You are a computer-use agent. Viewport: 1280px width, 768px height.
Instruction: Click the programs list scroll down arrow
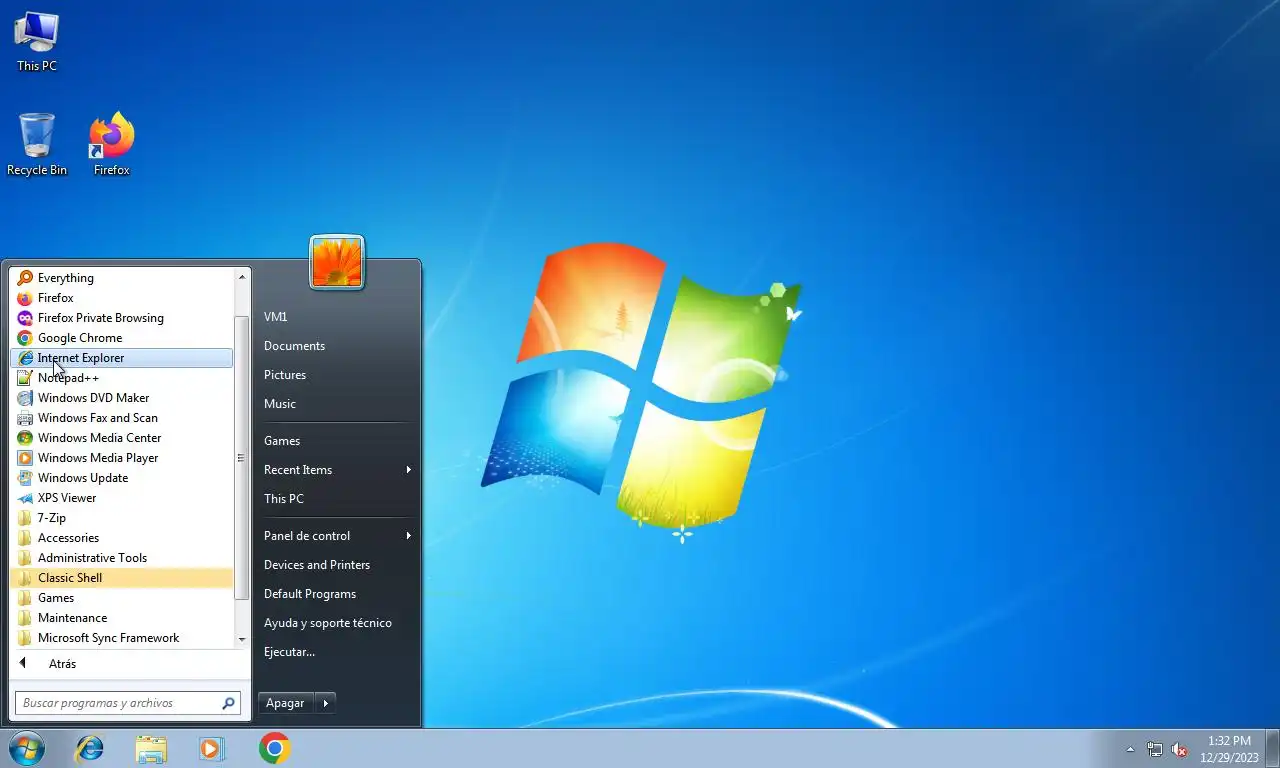(241, 639)
